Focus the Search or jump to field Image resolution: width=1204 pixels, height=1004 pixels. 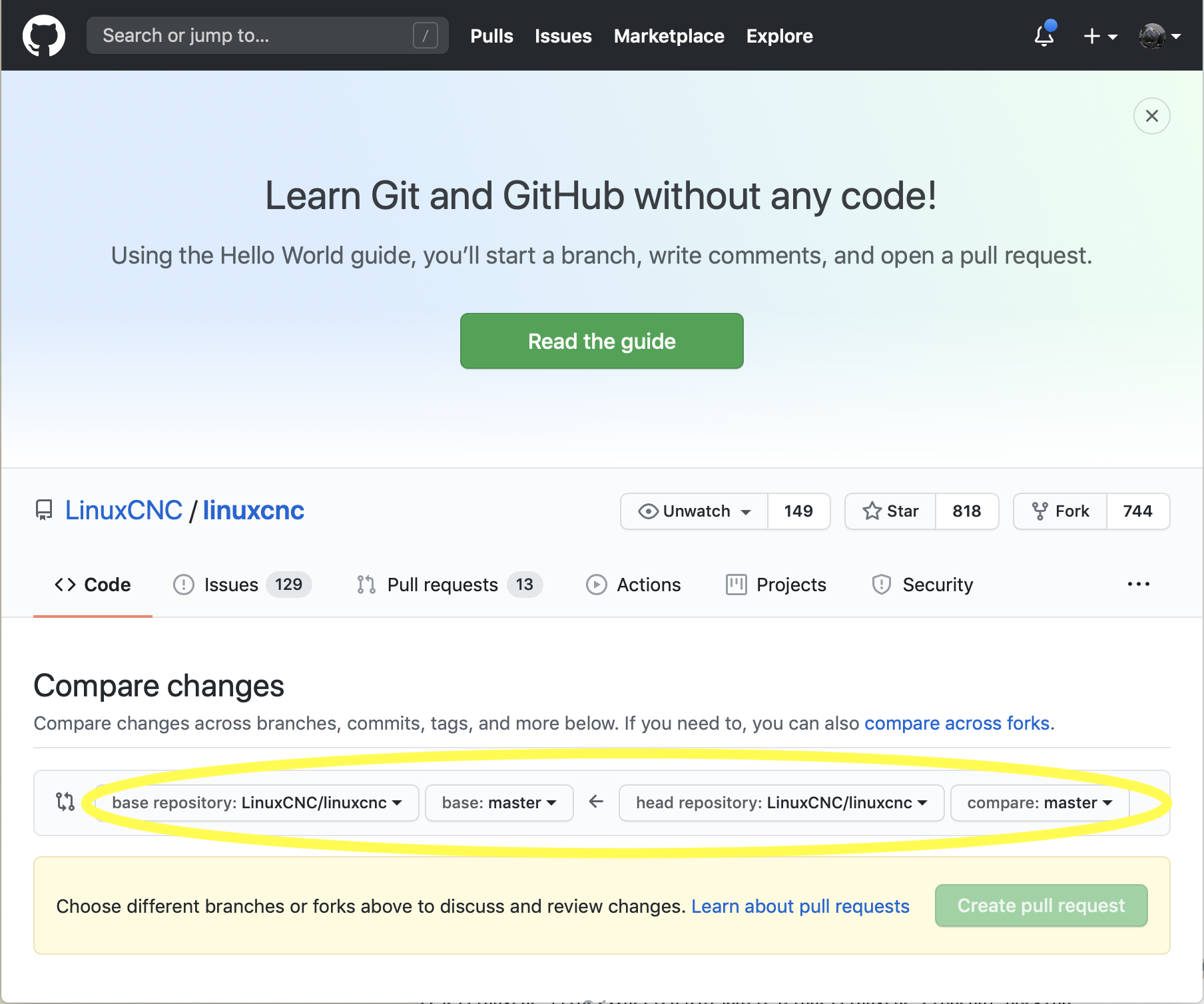click(x=268, y=35)
